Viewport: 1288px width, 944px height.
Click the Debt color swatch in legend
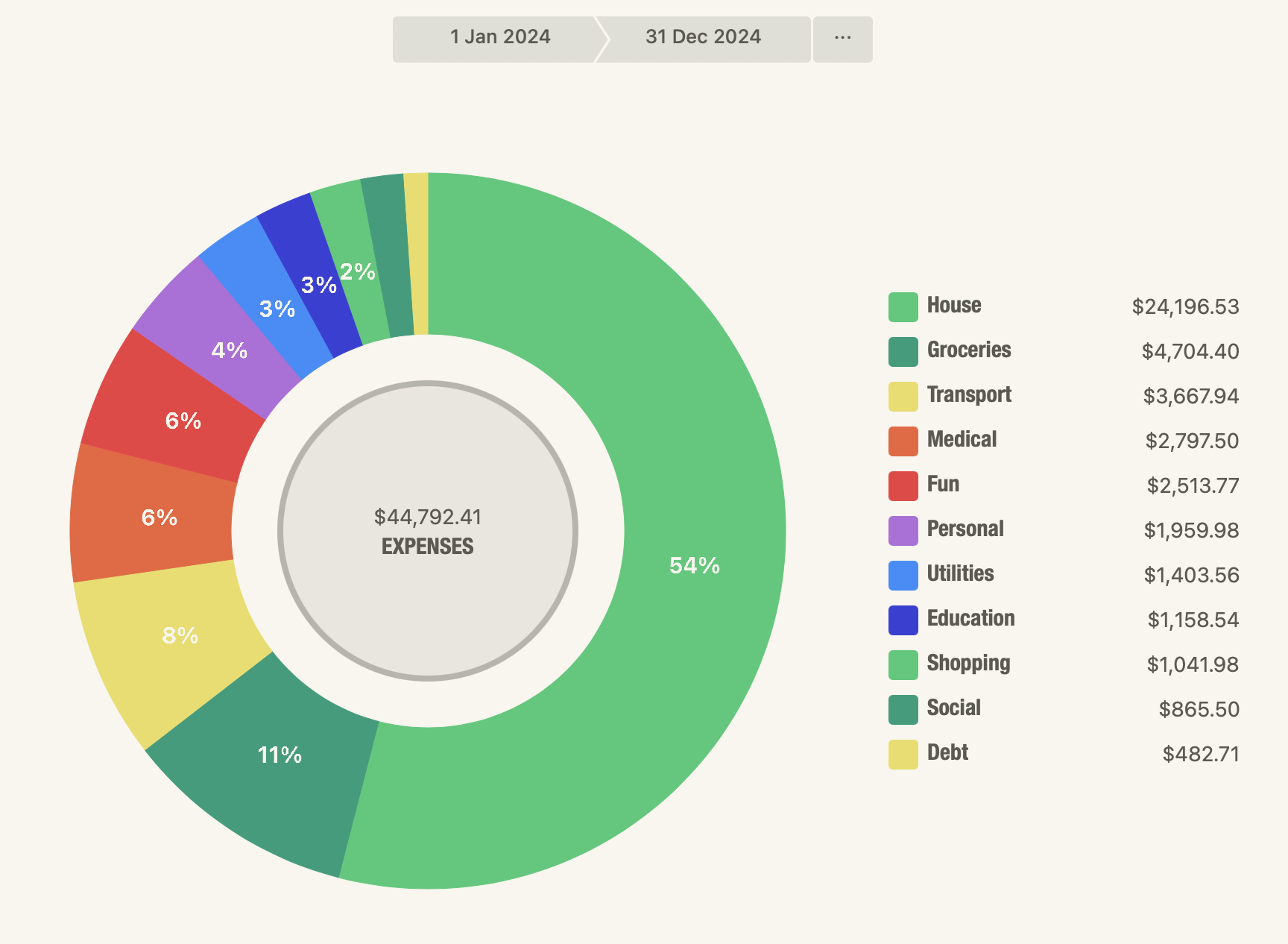coord(903,755)
